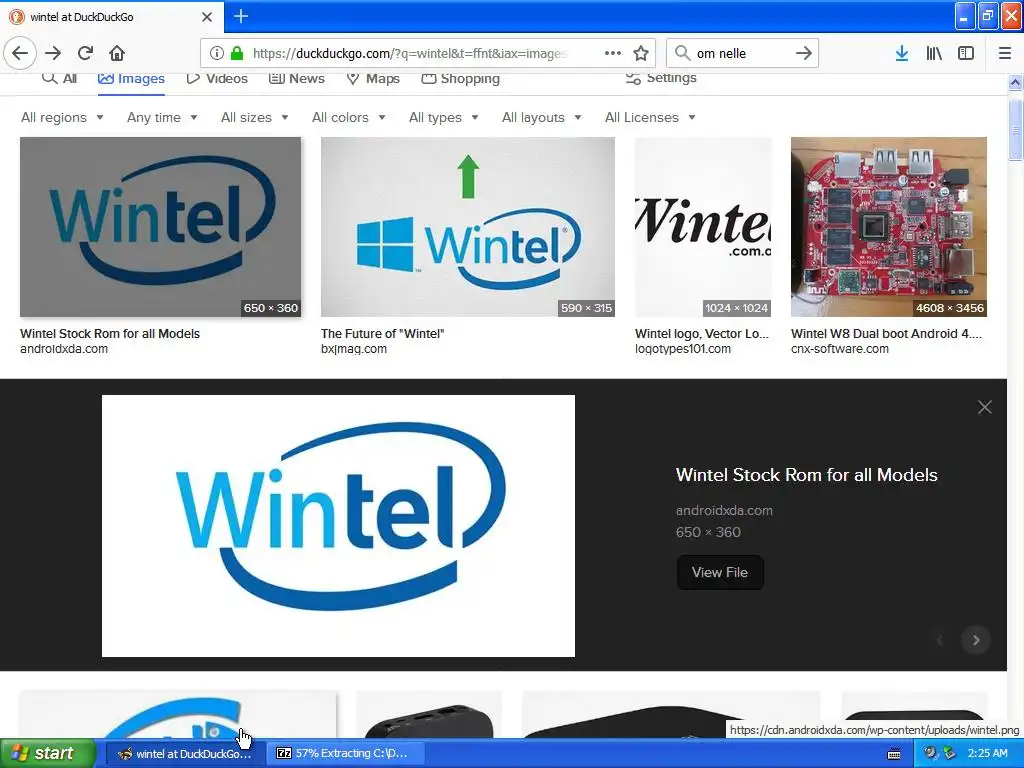Open the browser home page icon

[x=117, y=53]
